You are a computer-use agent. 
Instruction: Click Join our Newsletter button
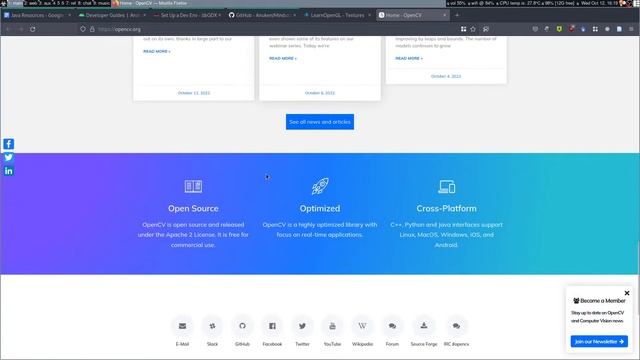pos(599,341)
